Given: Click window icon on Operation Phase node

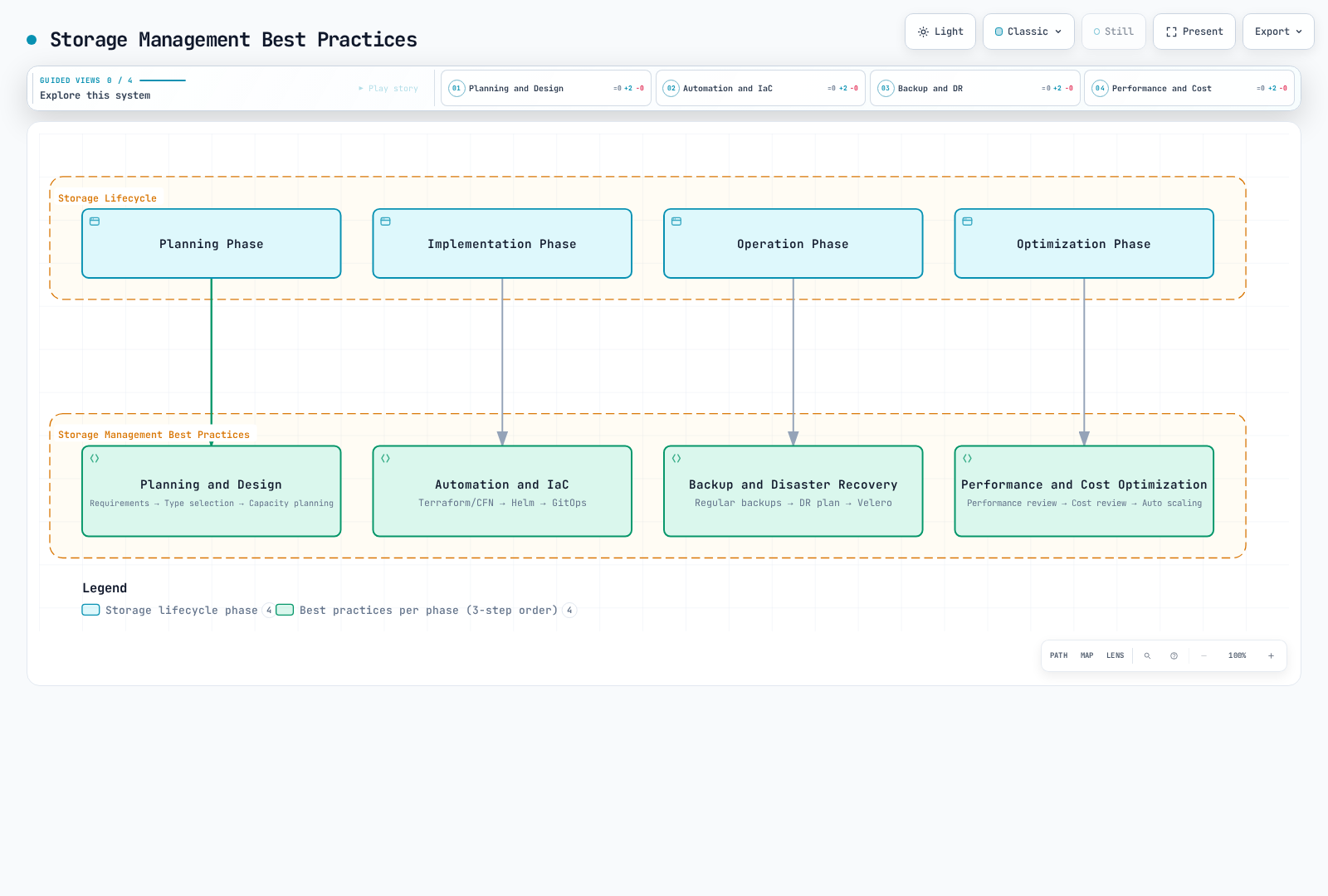Looking at the screenshot, I should tap(676, 222).
